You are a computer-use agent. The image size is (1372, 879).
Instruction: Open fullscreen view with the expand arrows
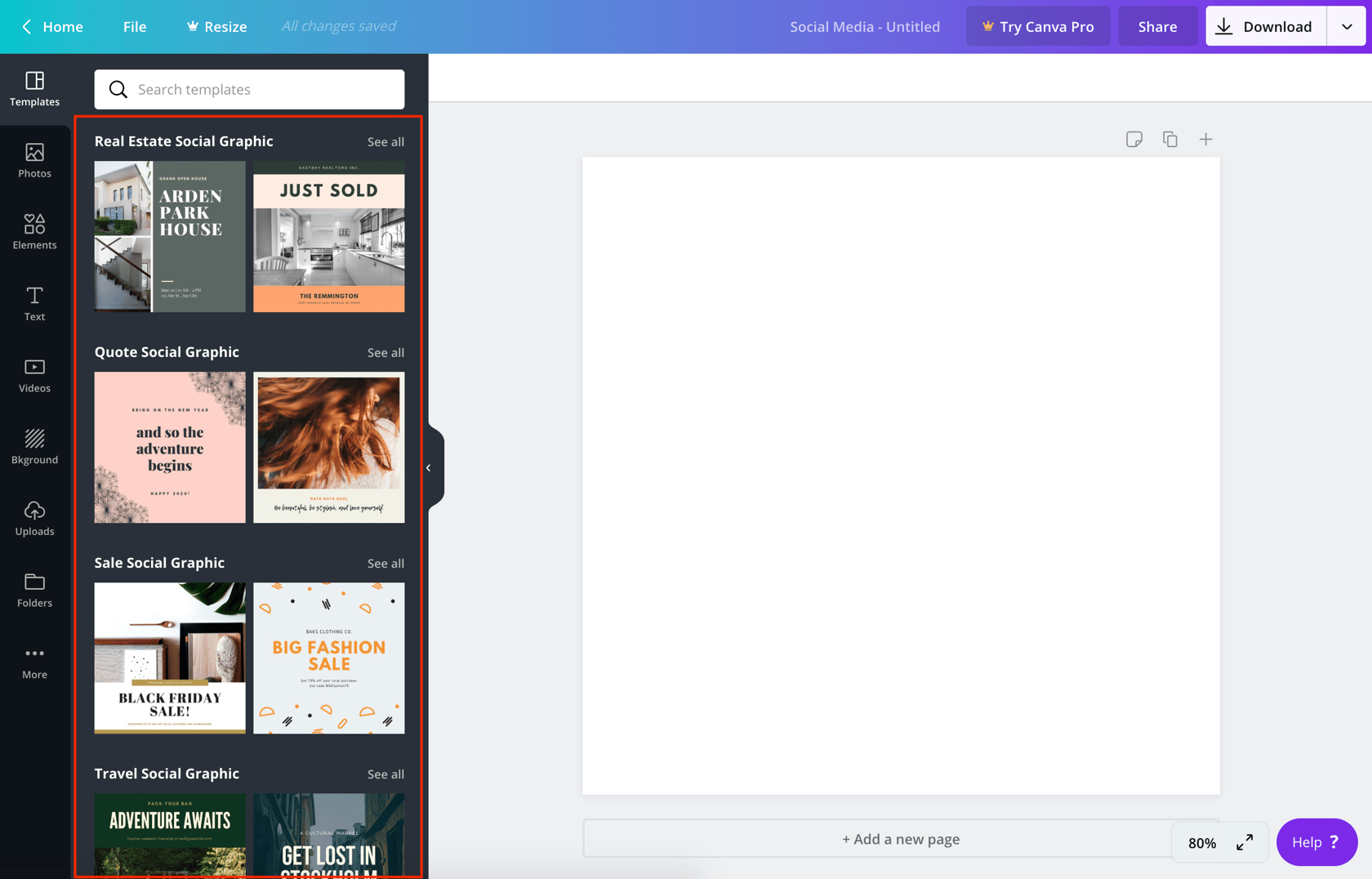click(1244, 841)
